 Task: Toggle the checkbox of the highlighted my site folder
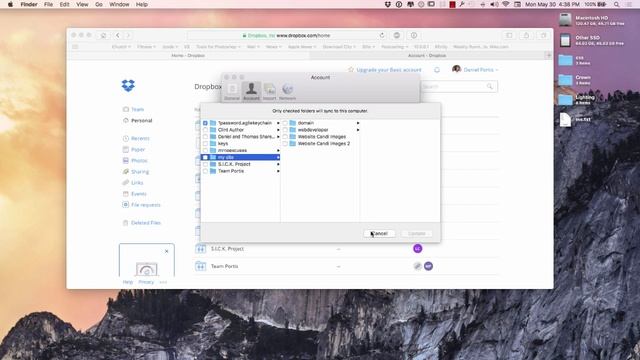click(205, 157)
